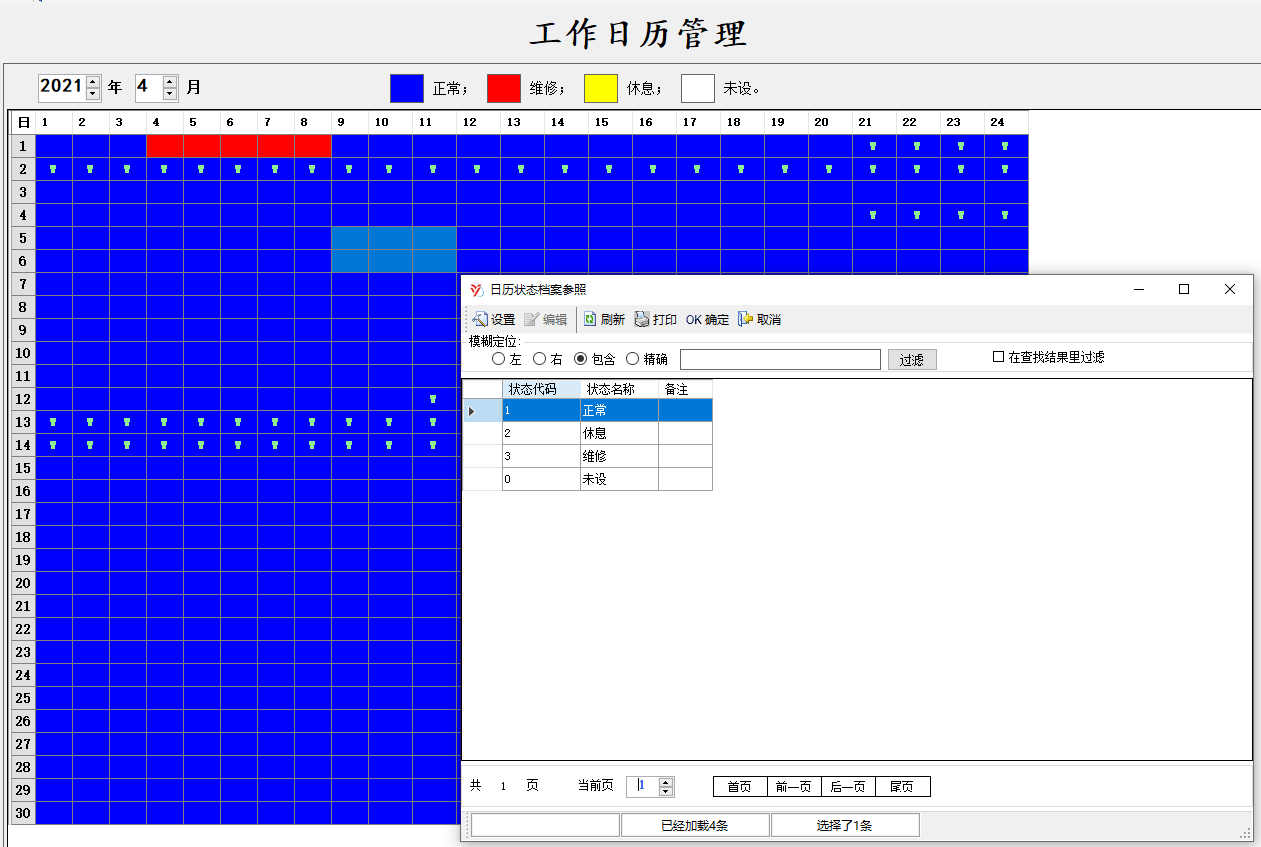Decrease the month spinner value
The image size is (1261, 847).
[170, 93]
